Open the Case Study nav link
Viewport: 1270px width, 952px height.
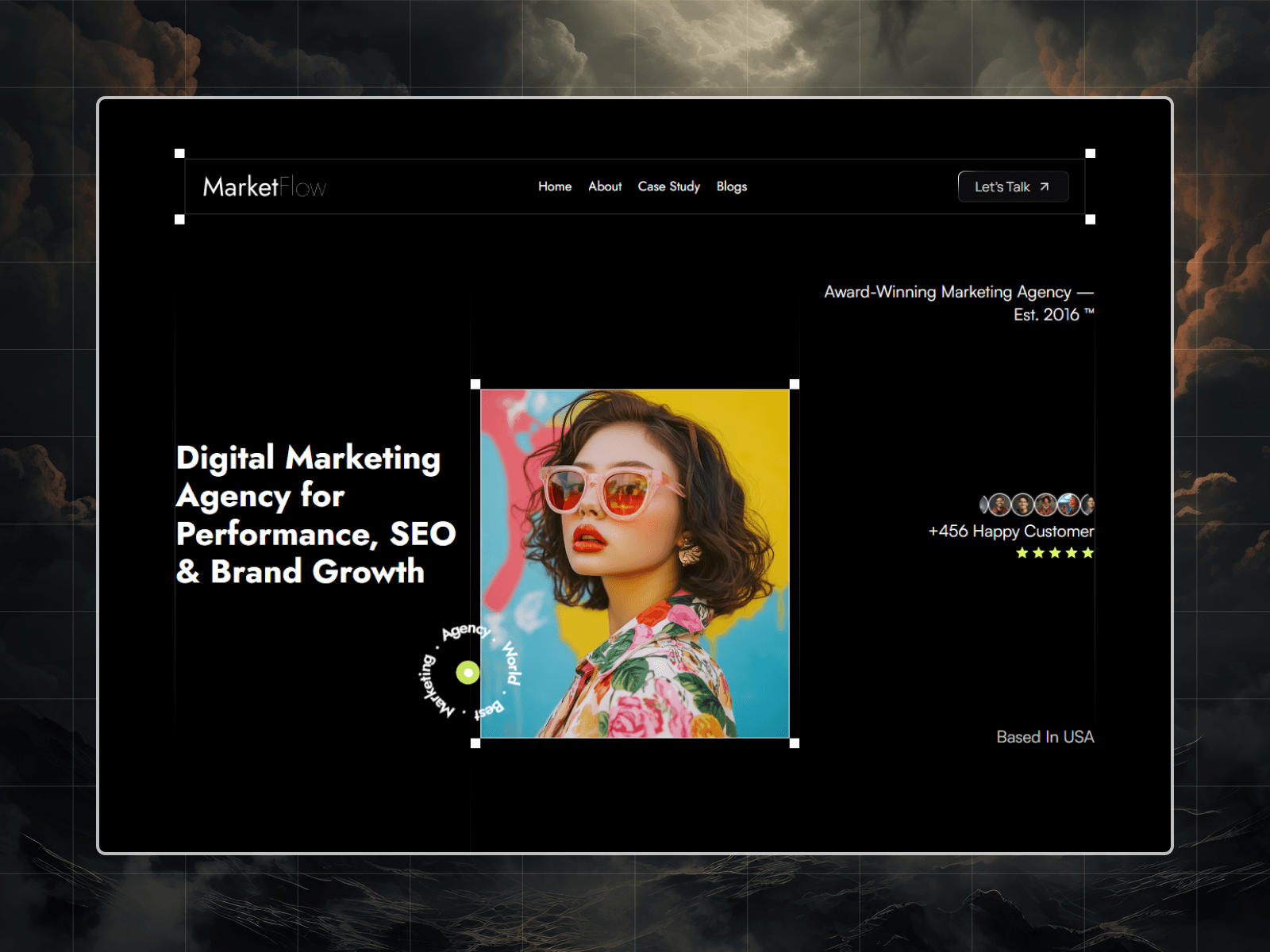(x=669, y=186)
